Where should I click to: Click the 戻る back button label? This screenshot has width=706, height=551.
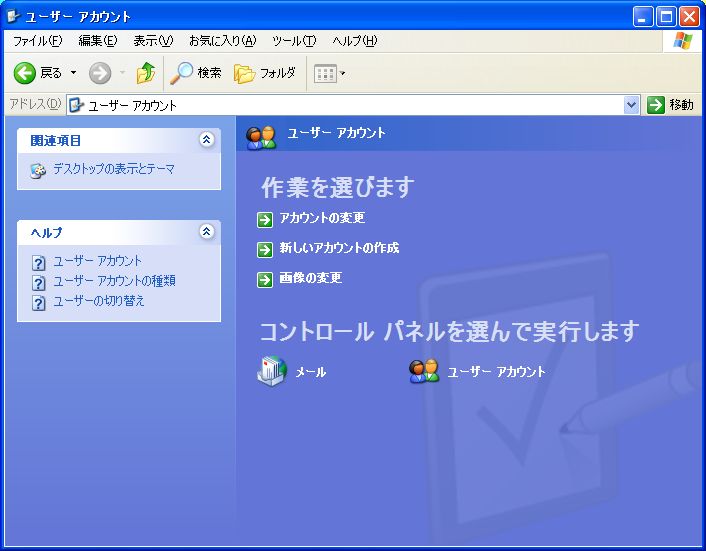coord(51,72)
